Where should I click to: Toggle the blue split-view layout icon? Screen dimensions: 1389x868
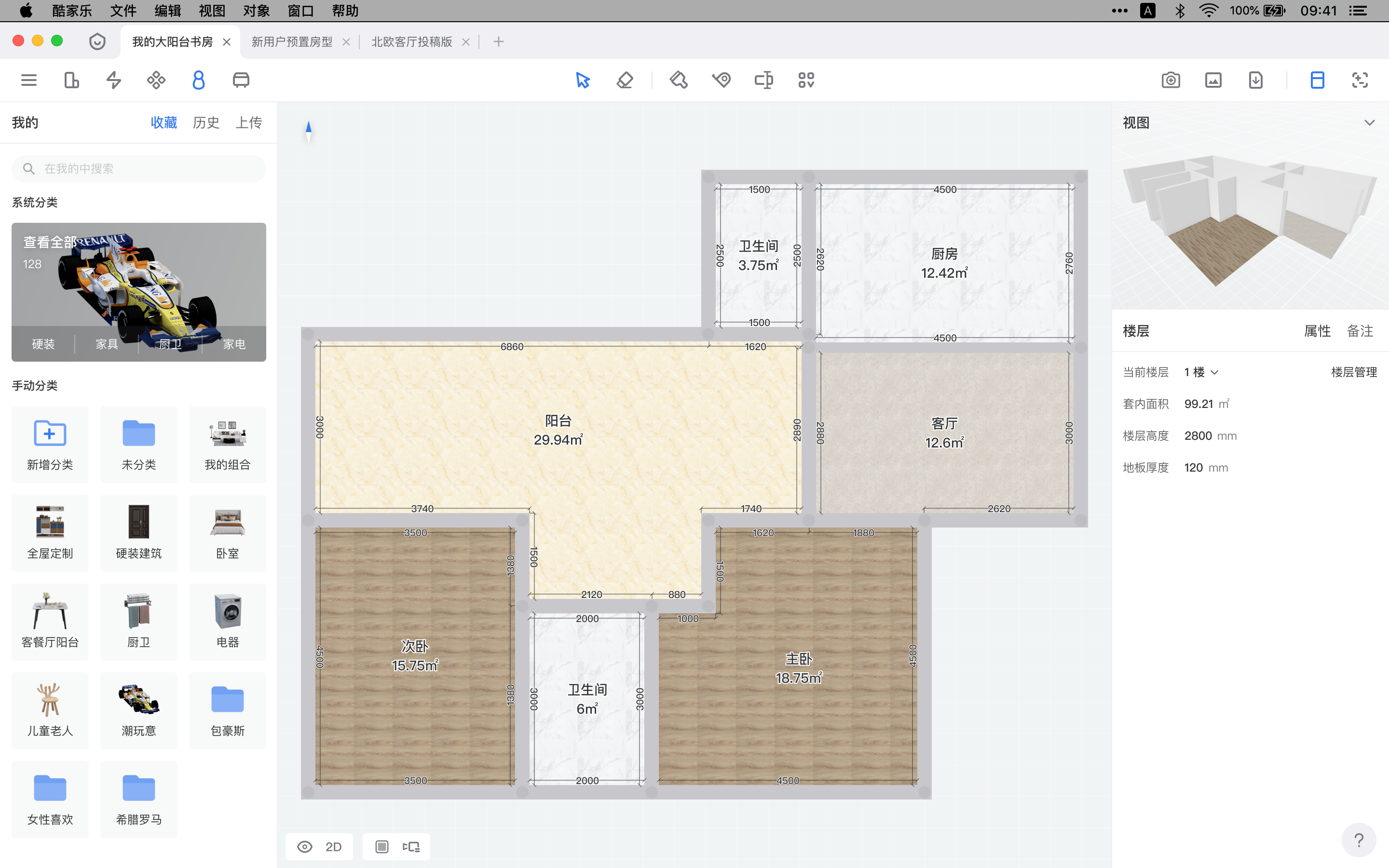pyautogui.click(x=1316, y=80)
